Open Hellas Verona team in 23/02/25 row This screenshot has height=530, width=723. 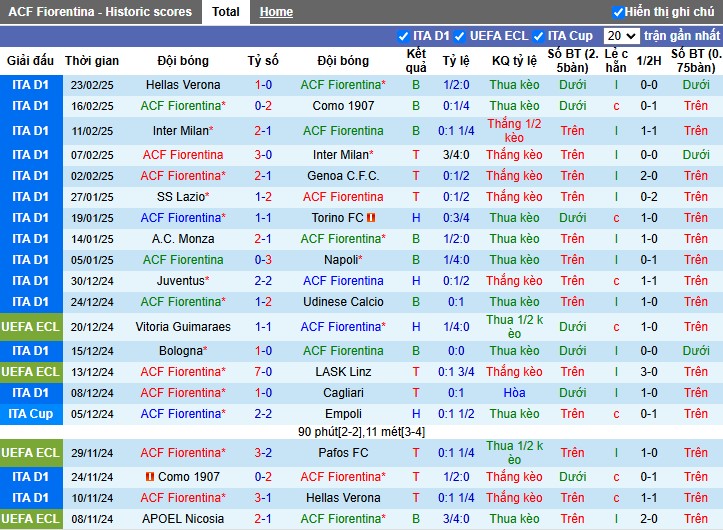tap(183, 85)
